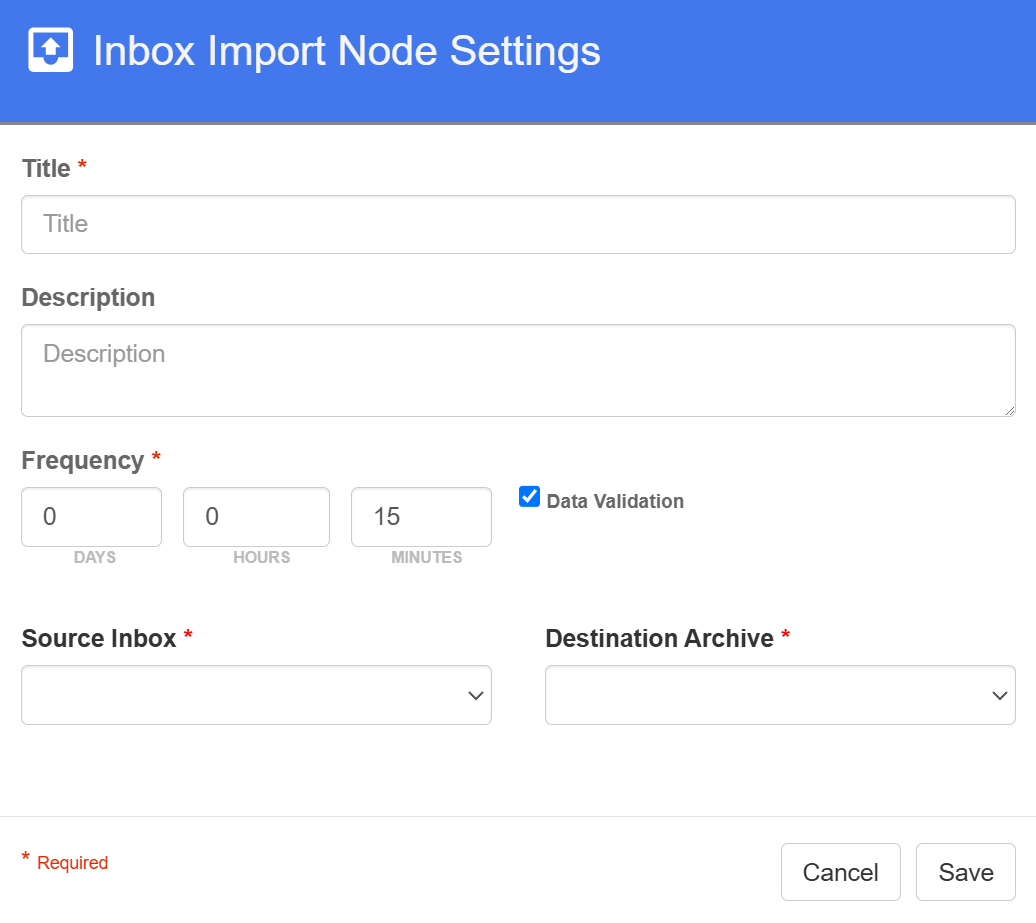Disable the Data Validation checkbox

(x=528, y=496)
